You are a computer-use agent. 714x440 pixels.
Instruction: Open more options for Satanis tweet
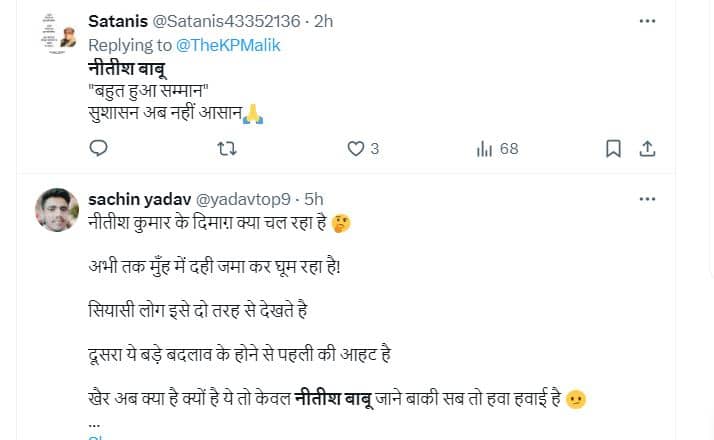point(648,21)
